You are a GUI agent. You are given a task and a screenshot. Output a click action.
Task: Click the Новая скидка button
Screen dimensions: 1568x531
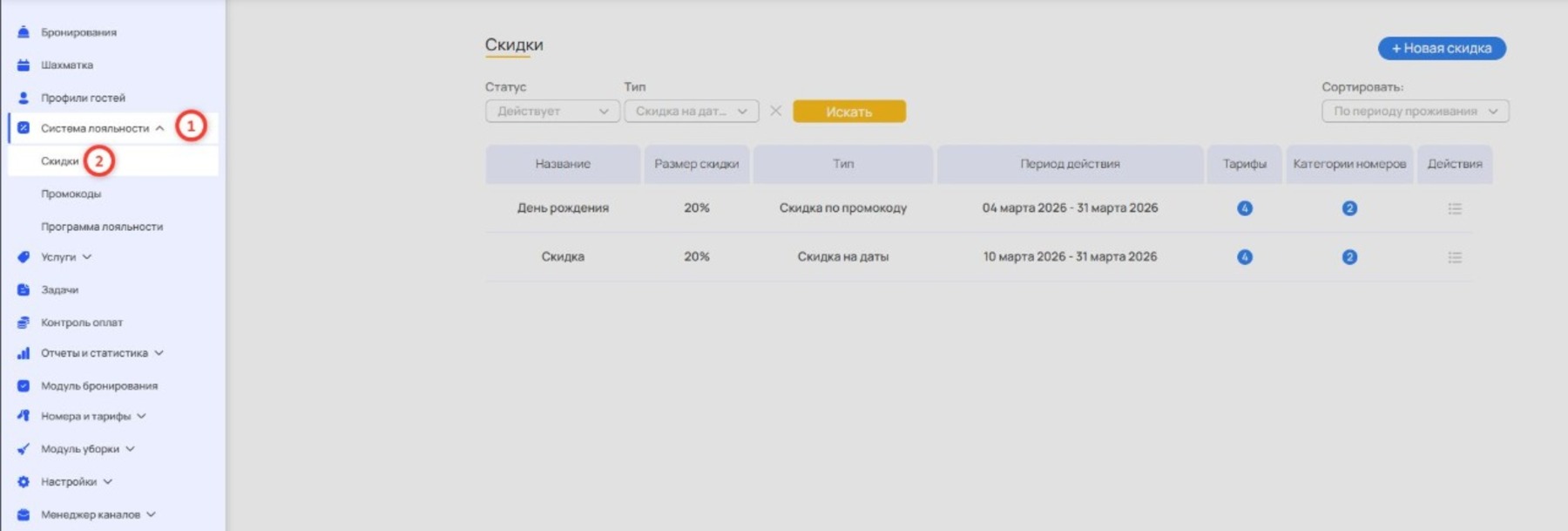(1441, 49)
